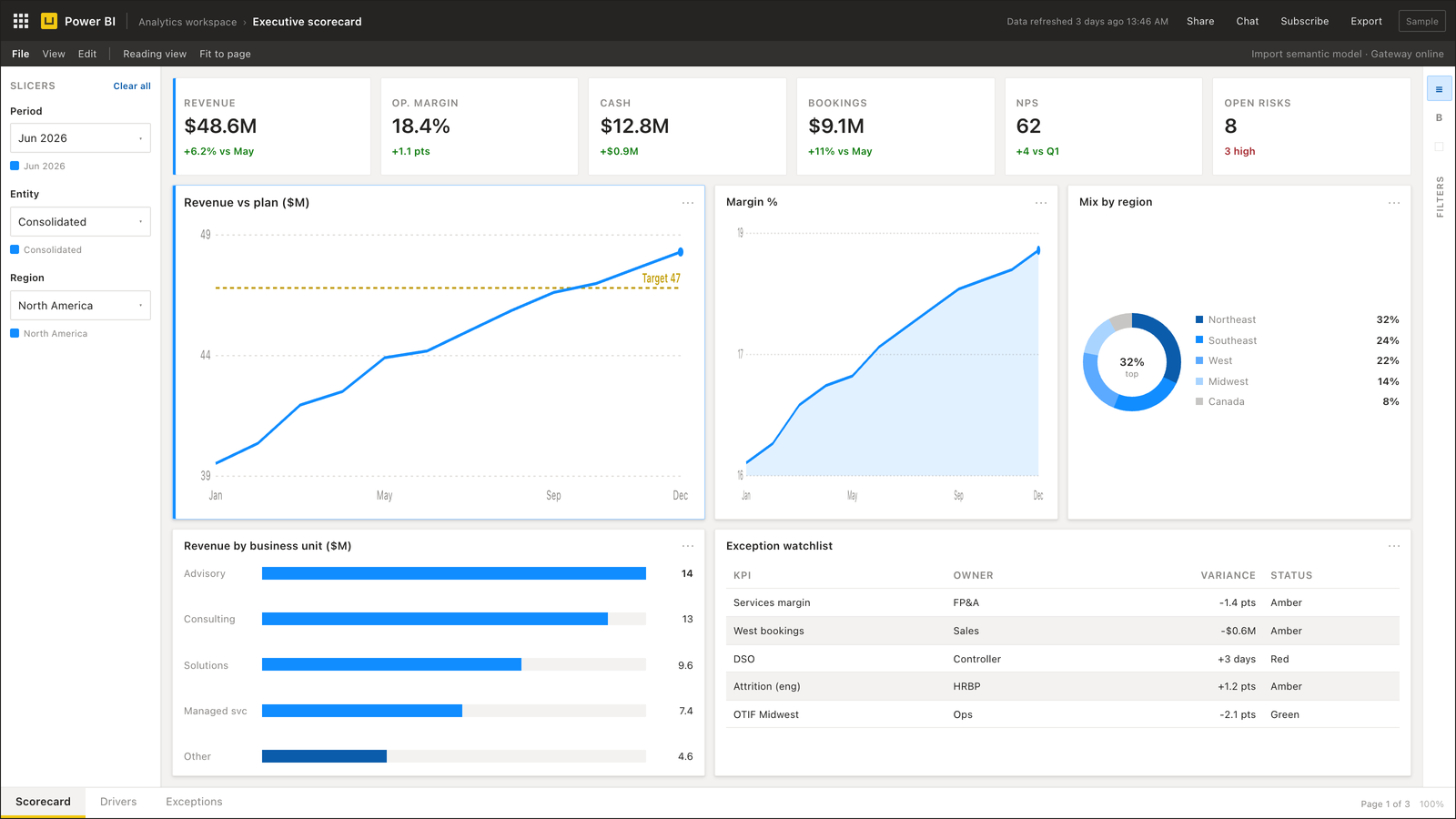Click the West legend color swatch
The image size is (1456, 819).
click(x=1199, y=360)
